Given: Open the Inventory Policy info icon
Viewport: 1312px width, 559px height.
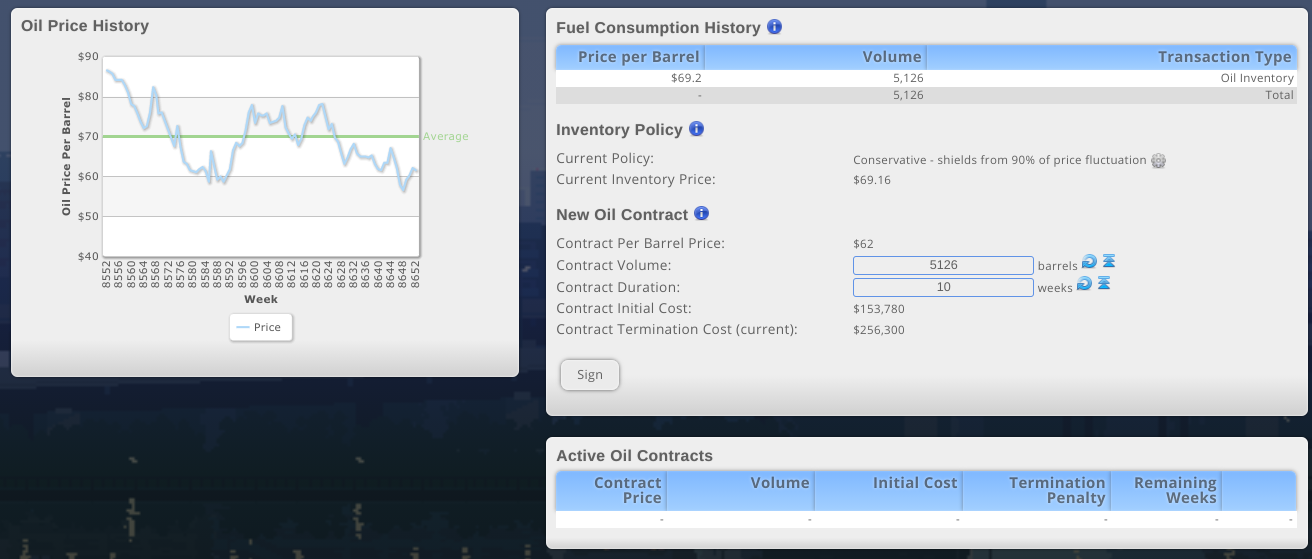Looking at the screenshot, I should click(697, 129).
